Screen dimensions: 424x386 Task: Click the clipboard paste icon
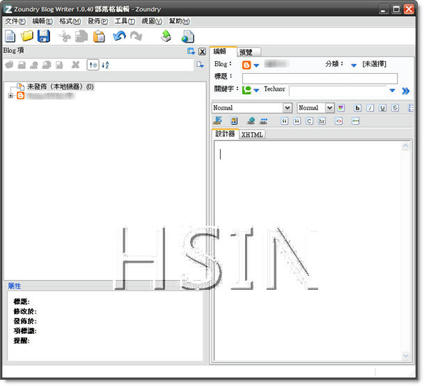(99, 36)
